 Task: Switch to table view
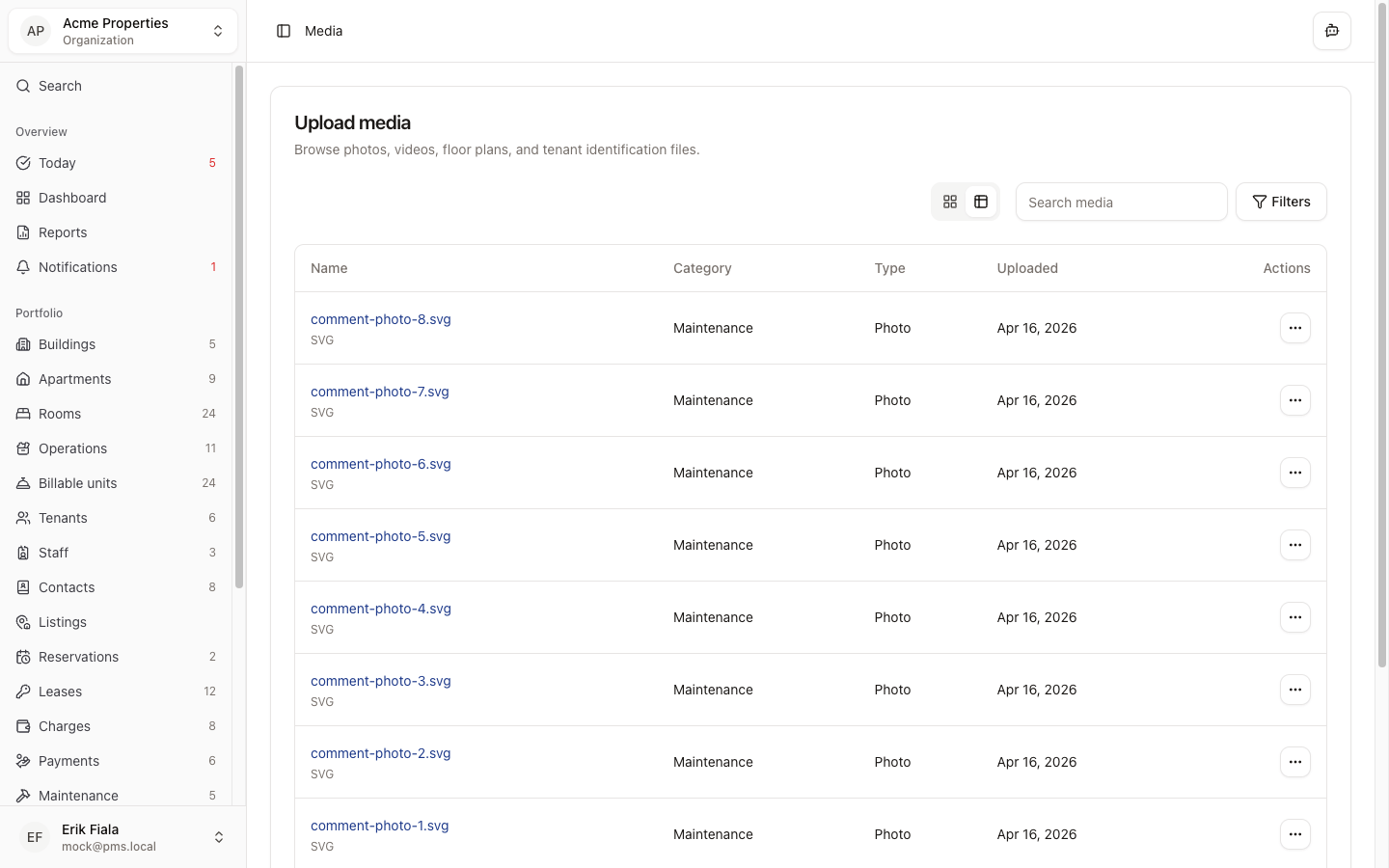(x=981, y=202)
